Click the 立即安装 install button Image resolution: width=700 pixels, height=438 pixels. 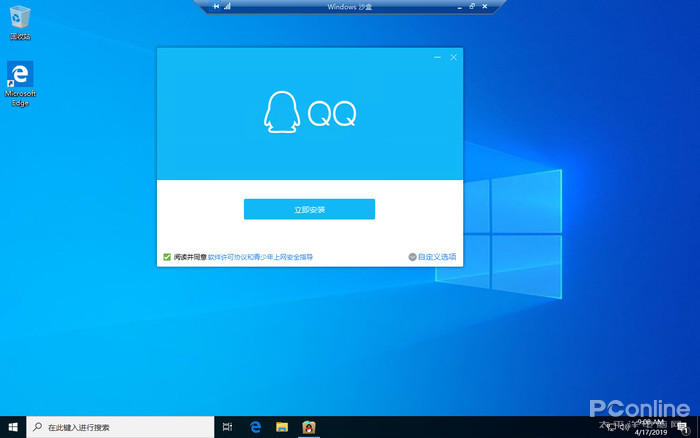[x=309, y=209]
